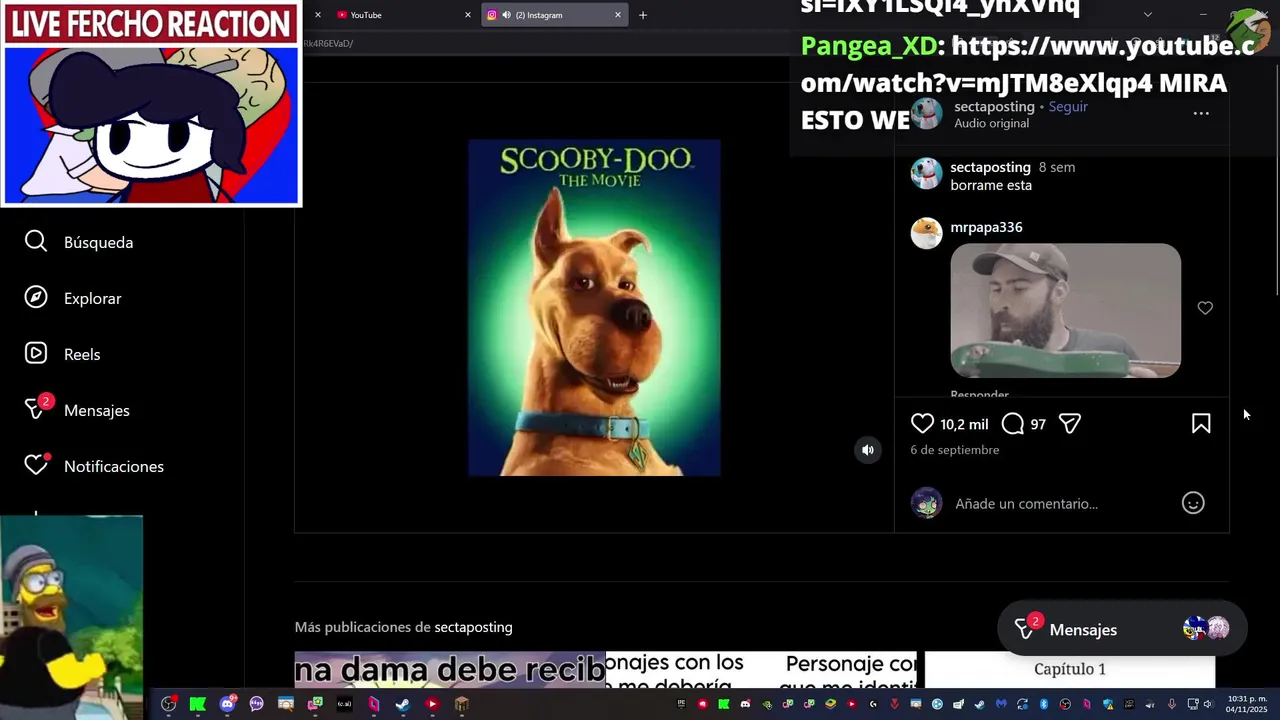Open the volume speaker tray icon

point(1208,704)
